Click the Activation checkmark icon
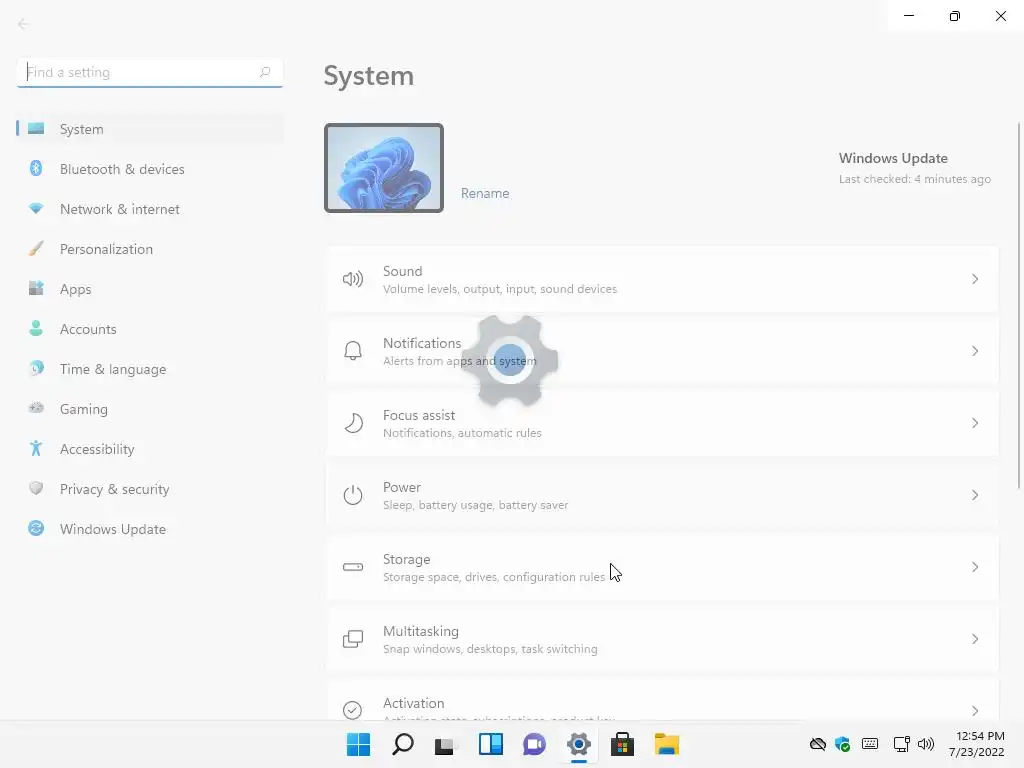The image size is (1024, 768). [353, 710]
